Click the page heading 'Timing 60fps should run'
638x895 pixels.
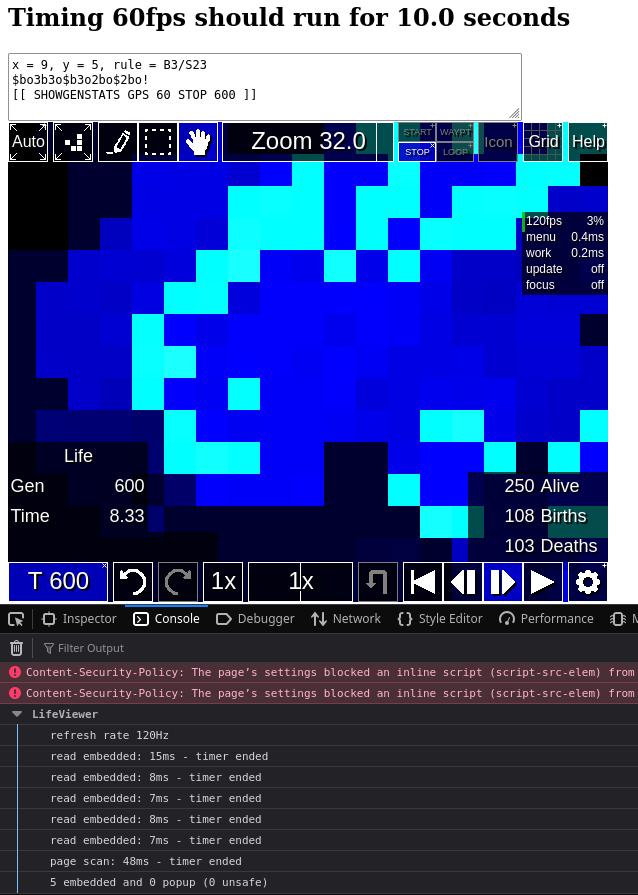click(289, 17)
